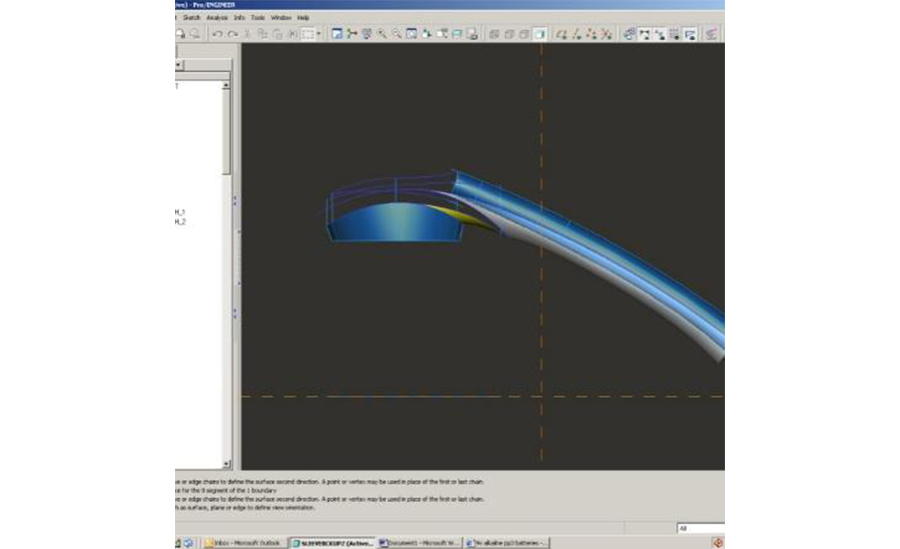
Task: Toggle datum axes display icon
Action: point(576,34)
